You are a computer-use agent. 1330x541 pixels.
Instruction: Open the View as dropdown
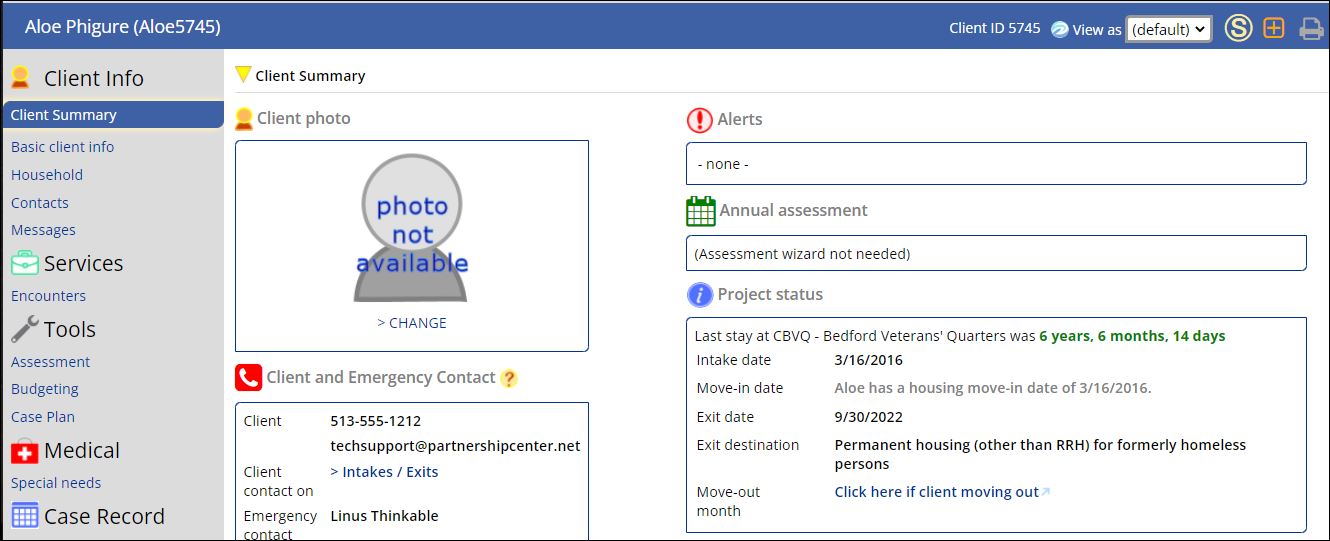1168,29
